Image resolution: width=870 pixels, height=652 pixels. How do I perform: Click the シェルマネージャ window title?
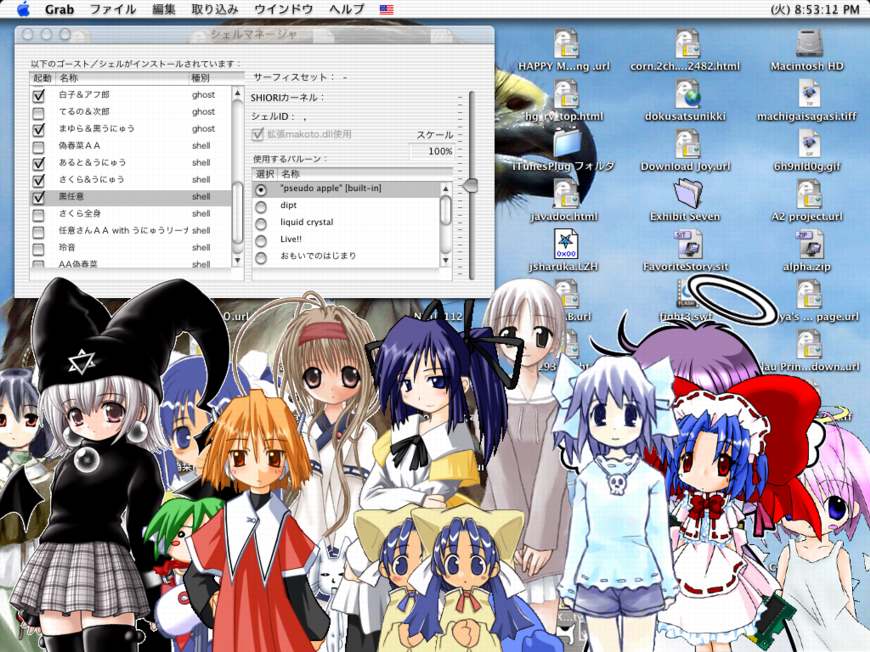pyautogui.click(x=254, y=34)
